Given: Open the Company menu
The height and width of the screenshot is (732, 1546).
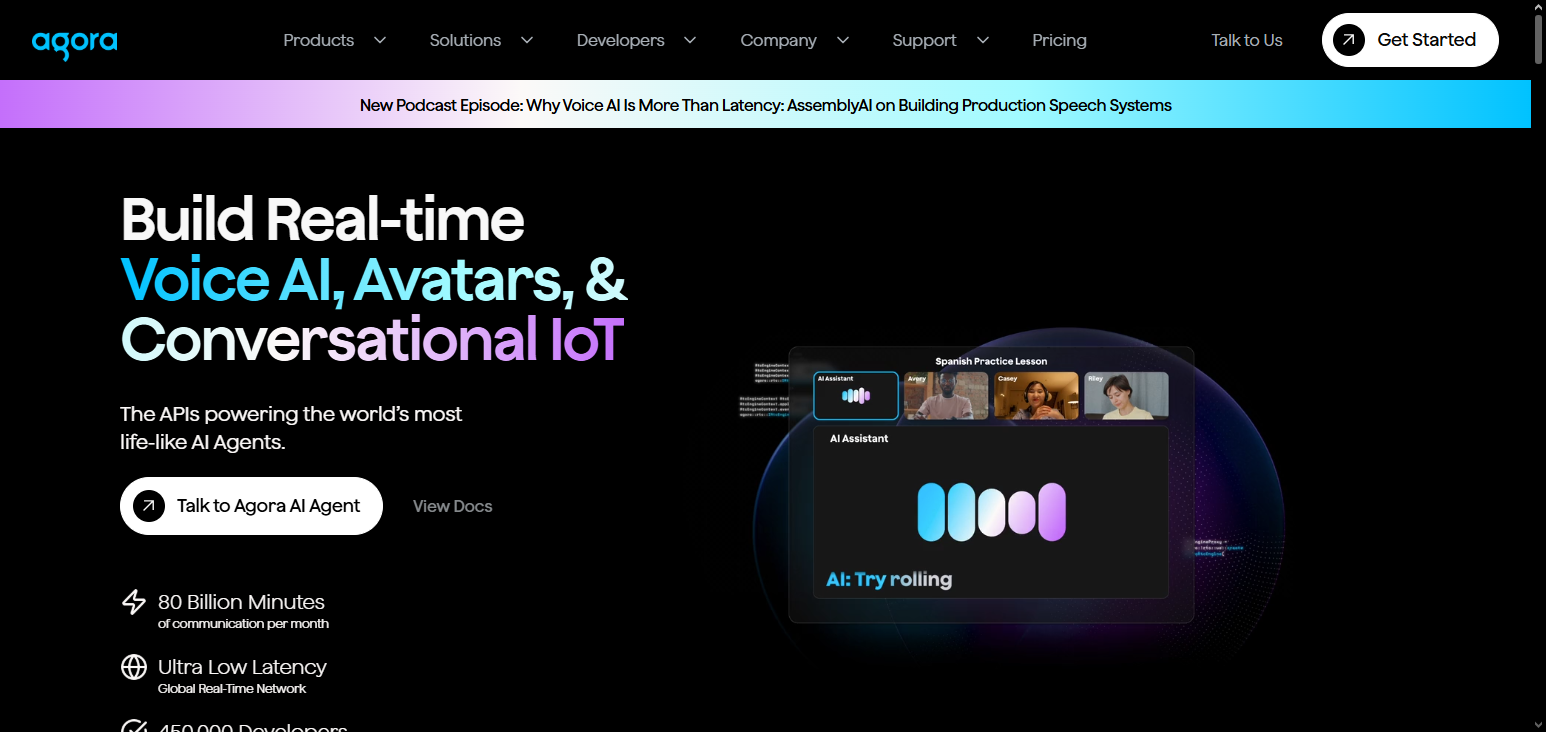Looking at the screenshot, I should click(795, 40).
